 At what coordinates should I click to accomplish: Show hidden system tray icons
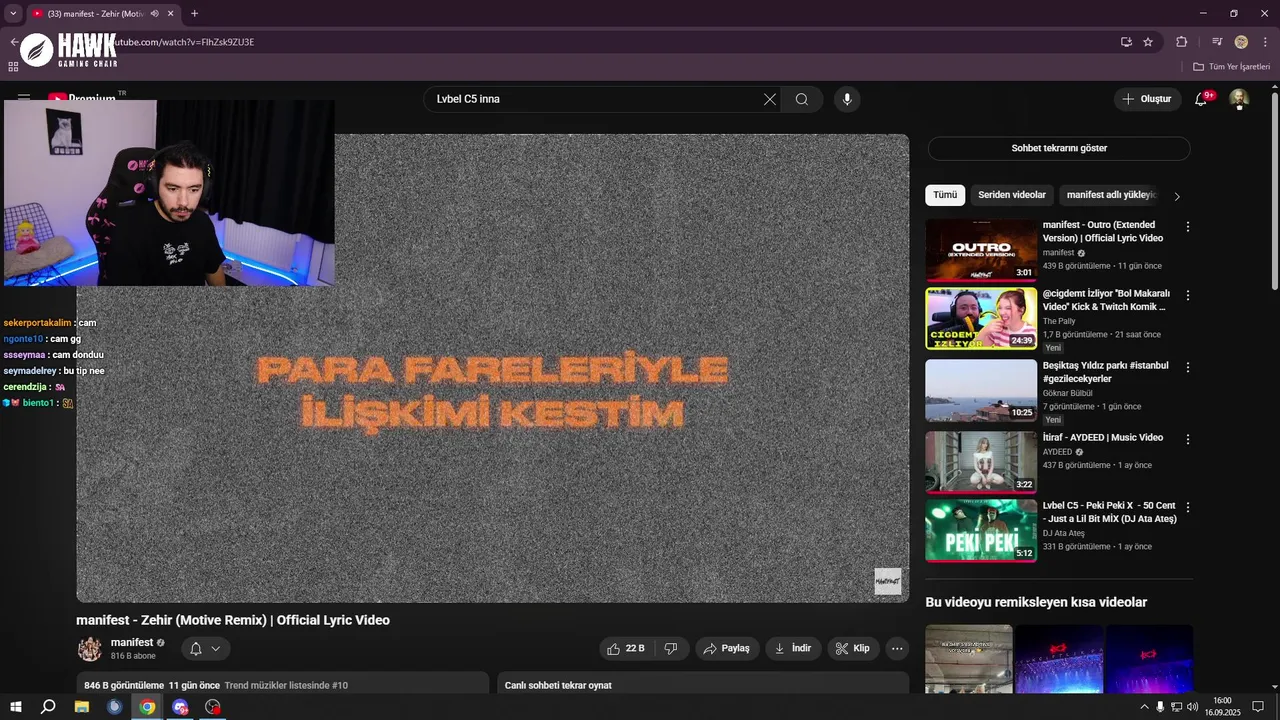click(1144, 707)
